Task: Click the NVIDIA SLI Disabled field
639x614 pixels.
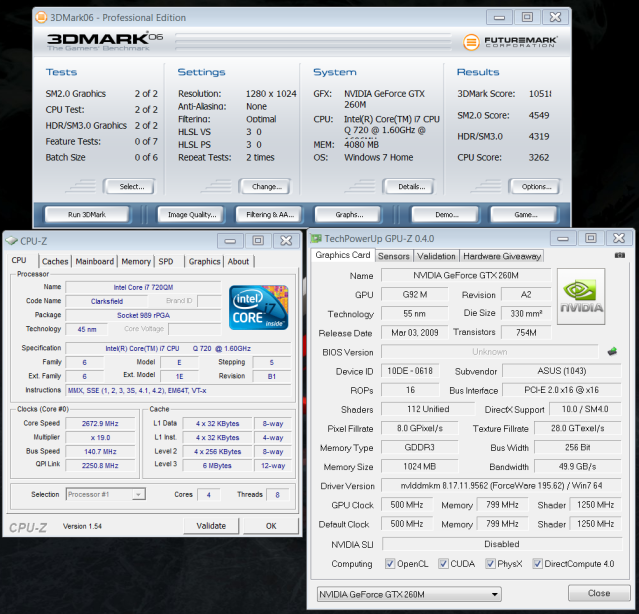Action: coord(502,544)
